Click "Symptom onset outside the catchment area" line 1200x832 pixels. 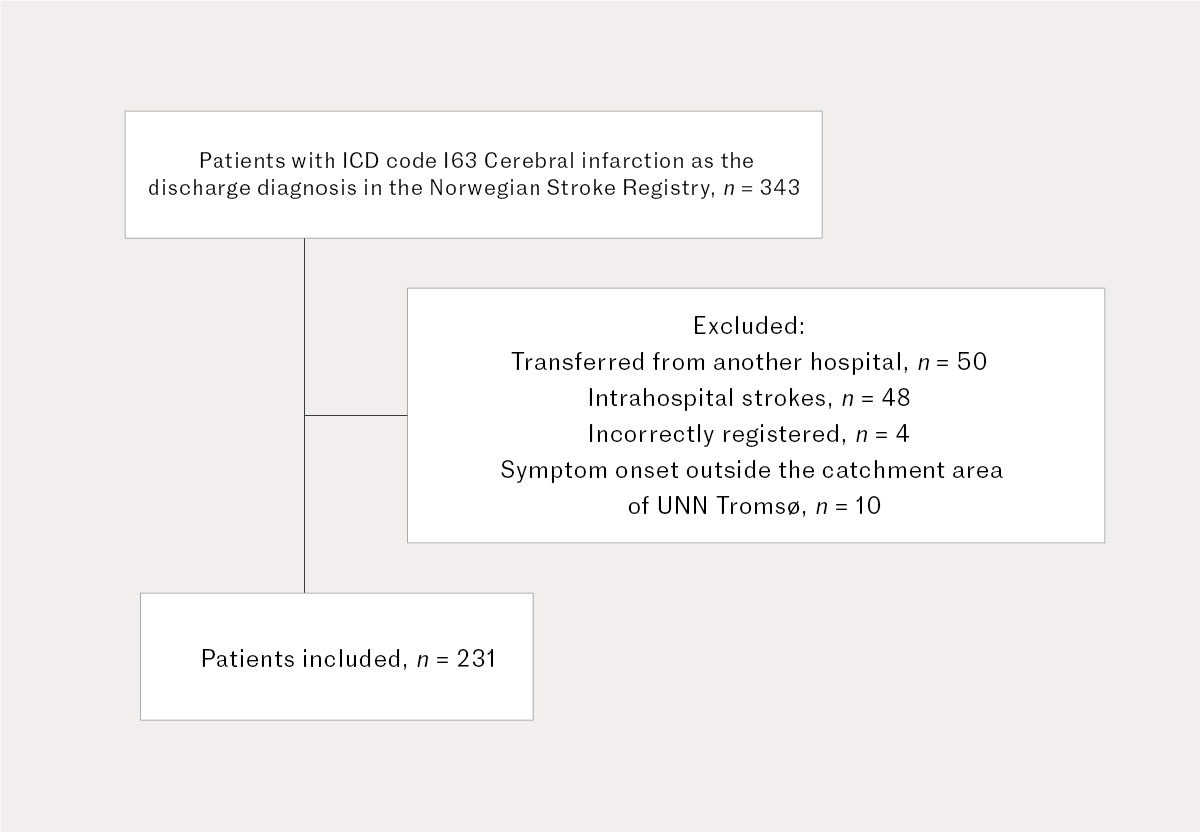[x=751, y=470]
